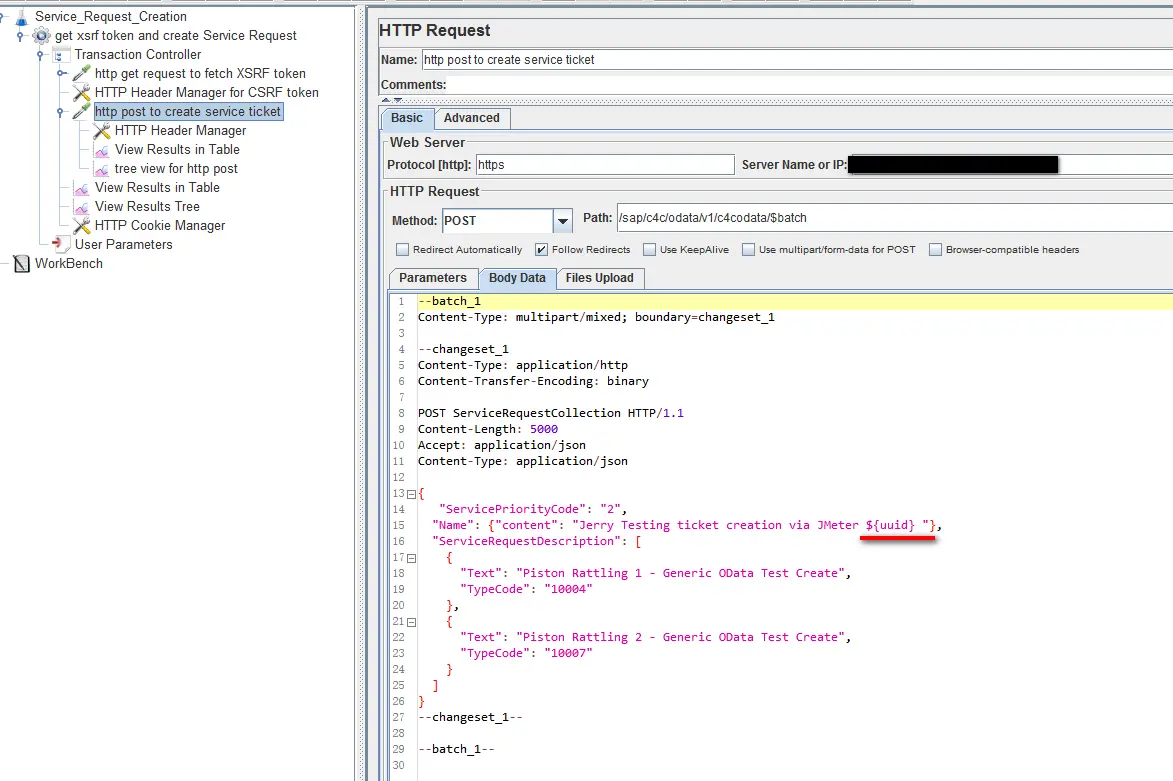Select HTTP Header Manager for CSRF token
Viewport: 1173px width, 781px height.
206,93
